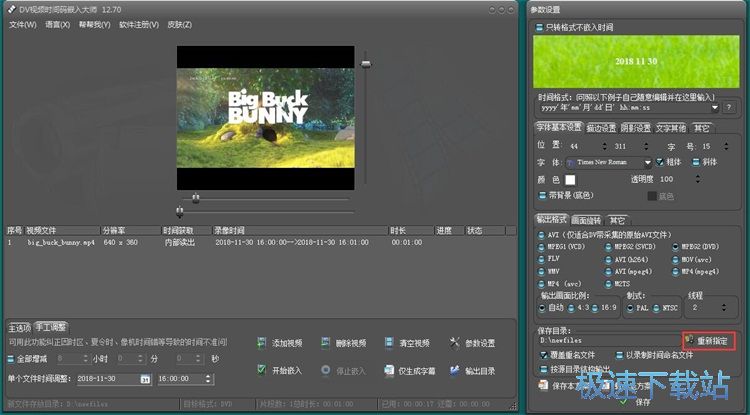750x415 pixels.
Task: Set aspect ratio to 4:3
Action: coord(571,308)
